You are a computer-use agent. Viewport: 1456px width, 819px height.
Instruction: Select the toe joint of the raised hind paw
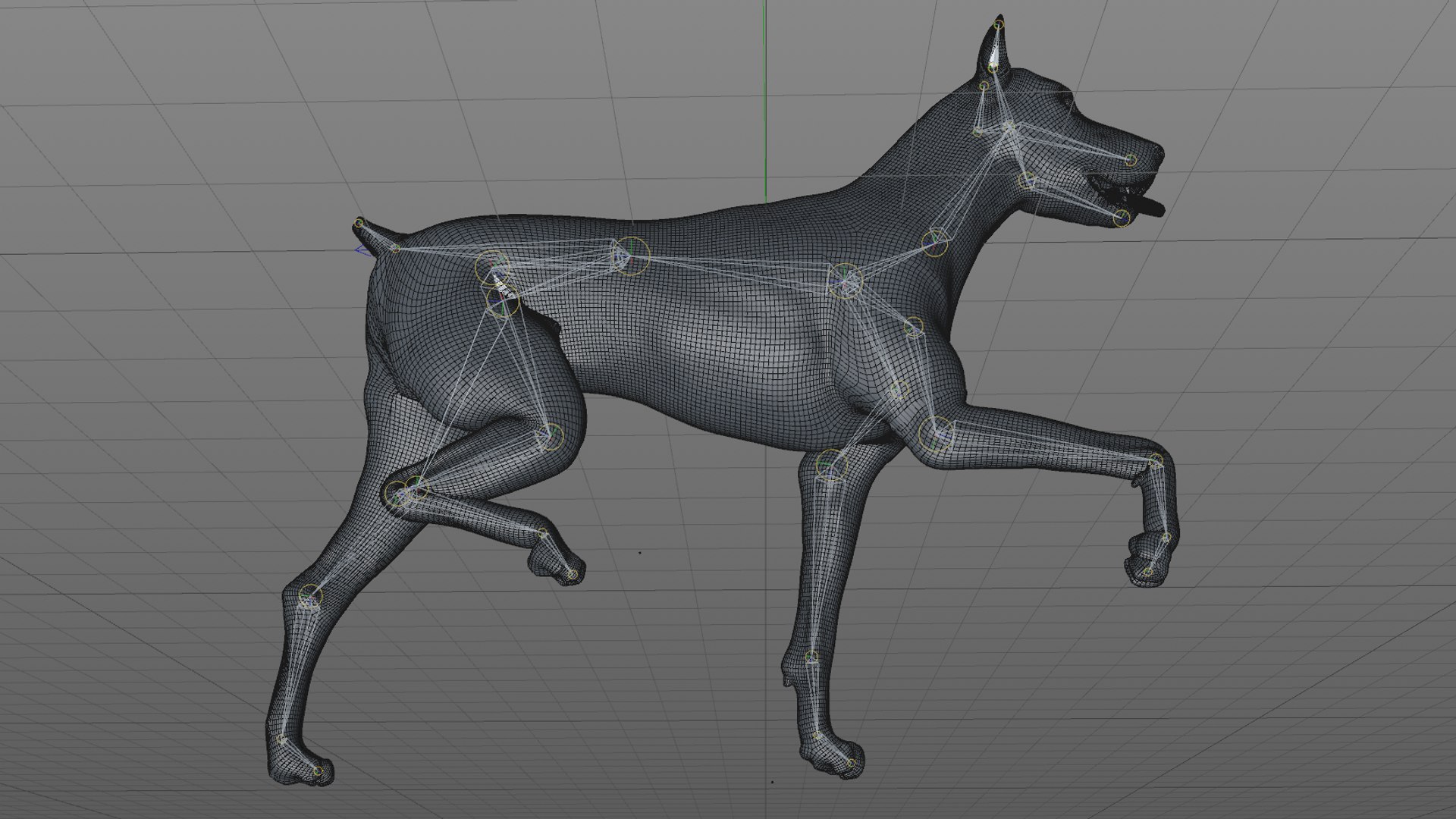(x=573, y=574)
